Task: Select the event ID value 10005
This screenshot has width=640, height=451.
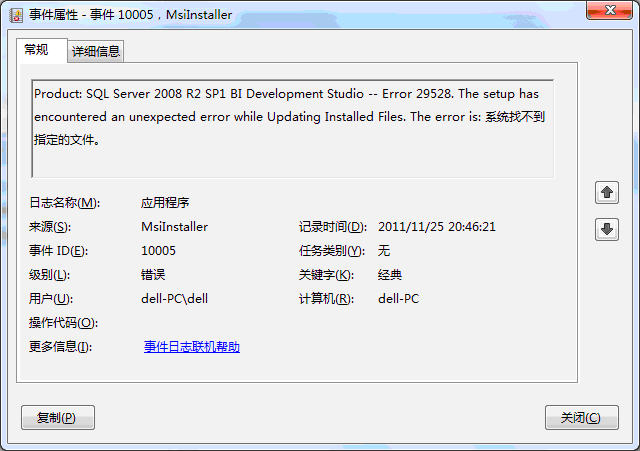Action: [x=158, y=251]
